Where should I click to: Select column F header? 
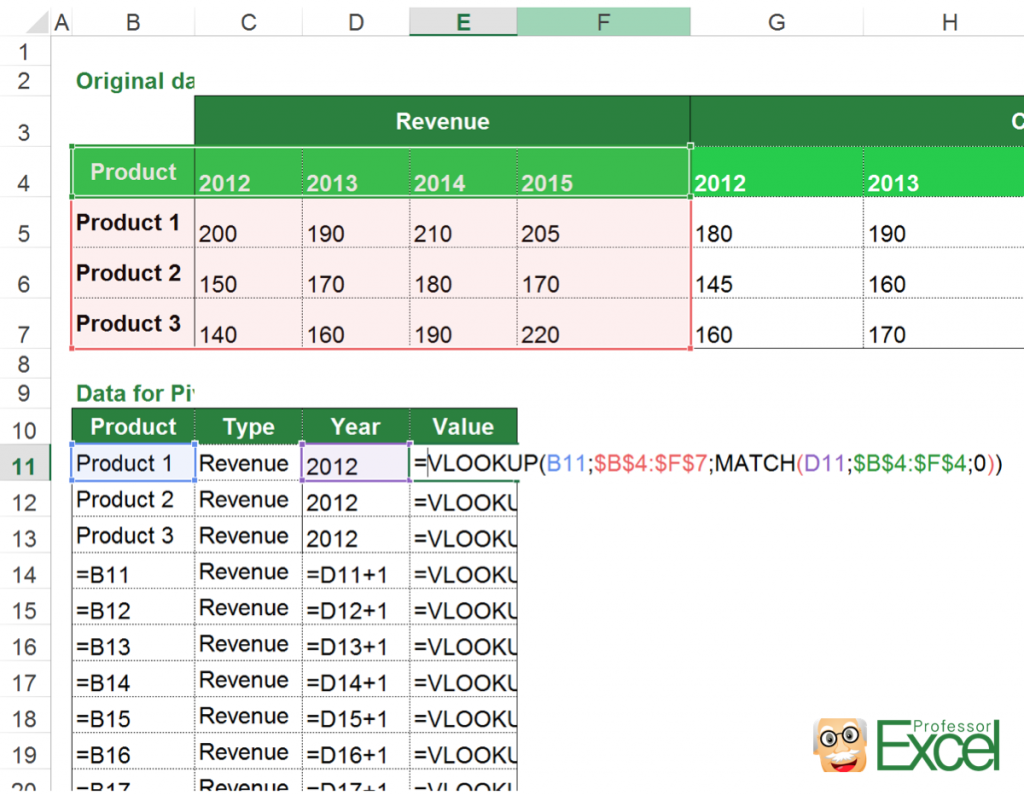(x=604, y=20)
